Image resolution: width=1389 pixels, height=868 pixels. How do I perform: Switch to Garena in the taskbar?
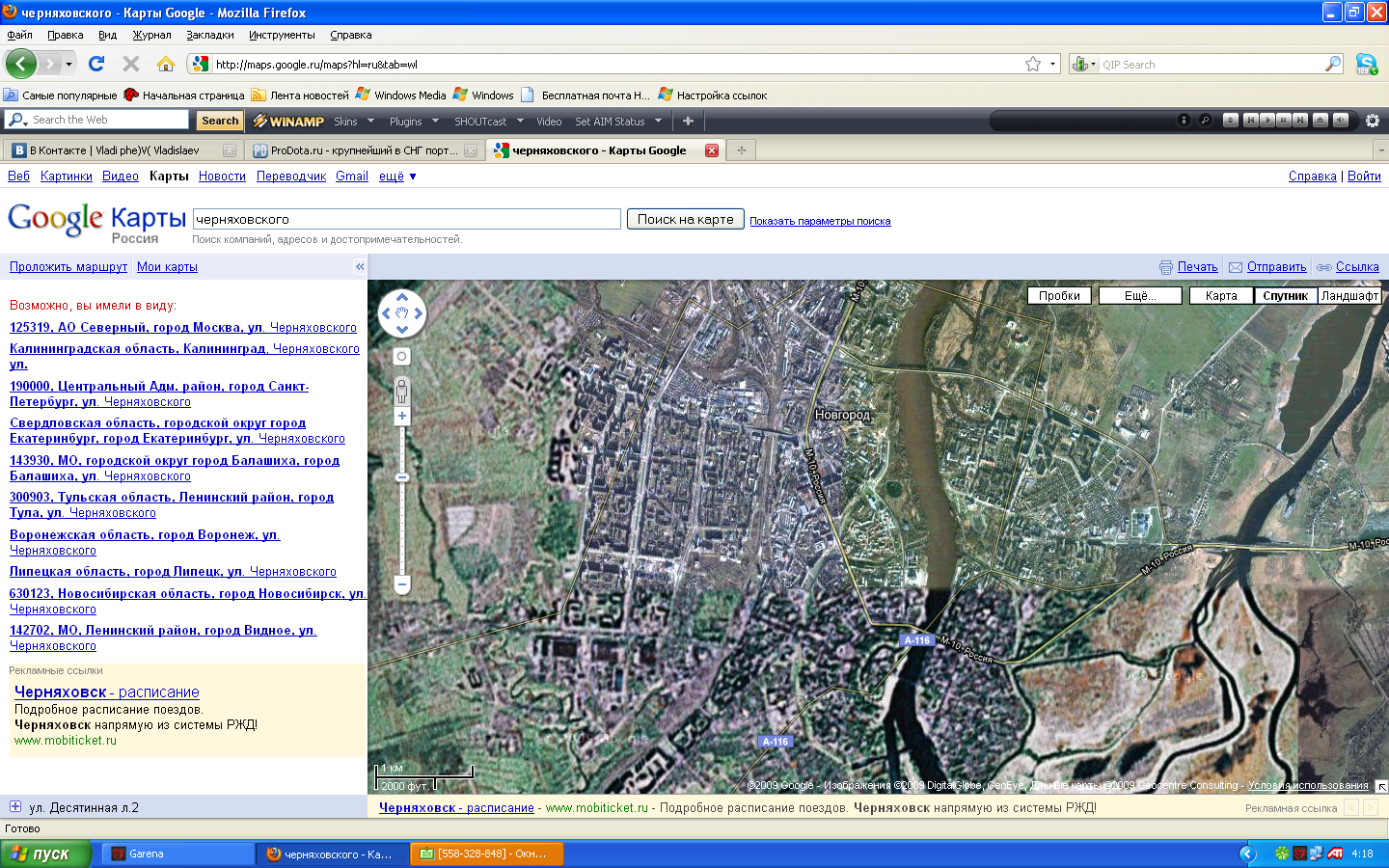click(x=177, y=854)
